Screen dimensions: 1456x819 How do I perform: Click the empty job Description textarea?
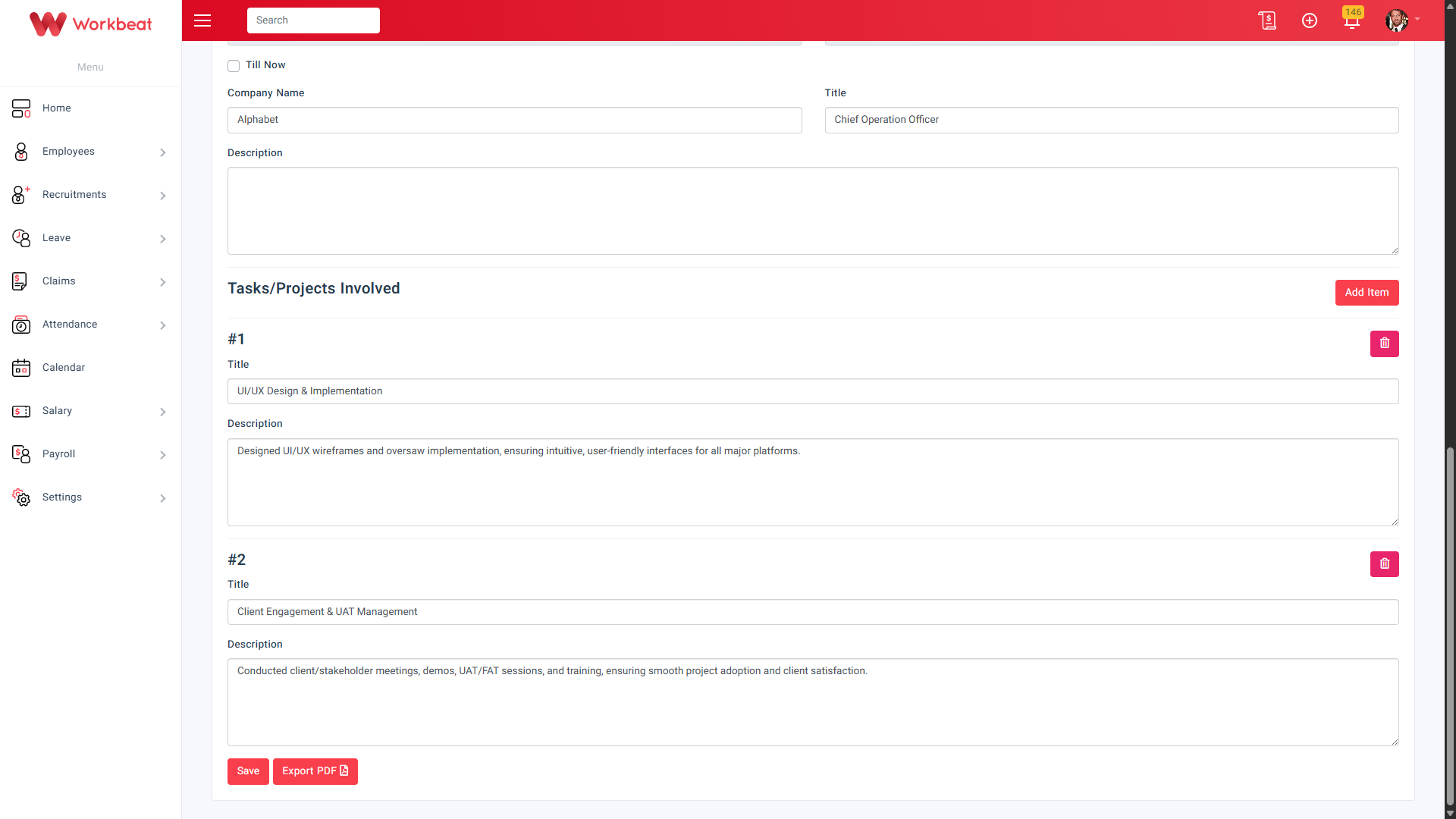(x=813, y=211)
